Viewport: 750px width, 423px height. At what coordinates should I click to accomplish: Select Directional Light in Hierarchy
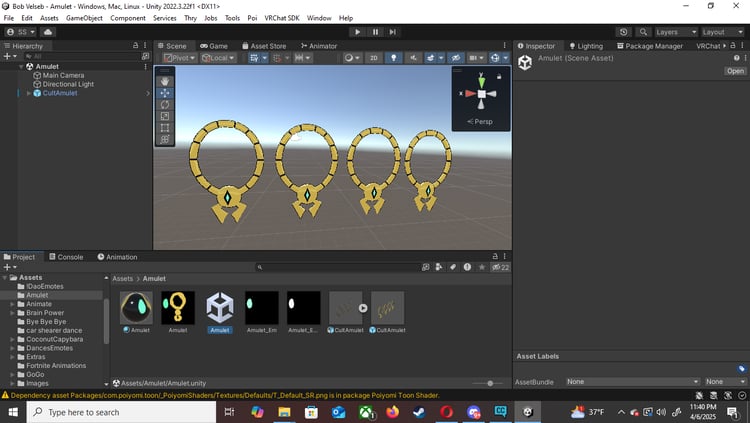point(68,84)
